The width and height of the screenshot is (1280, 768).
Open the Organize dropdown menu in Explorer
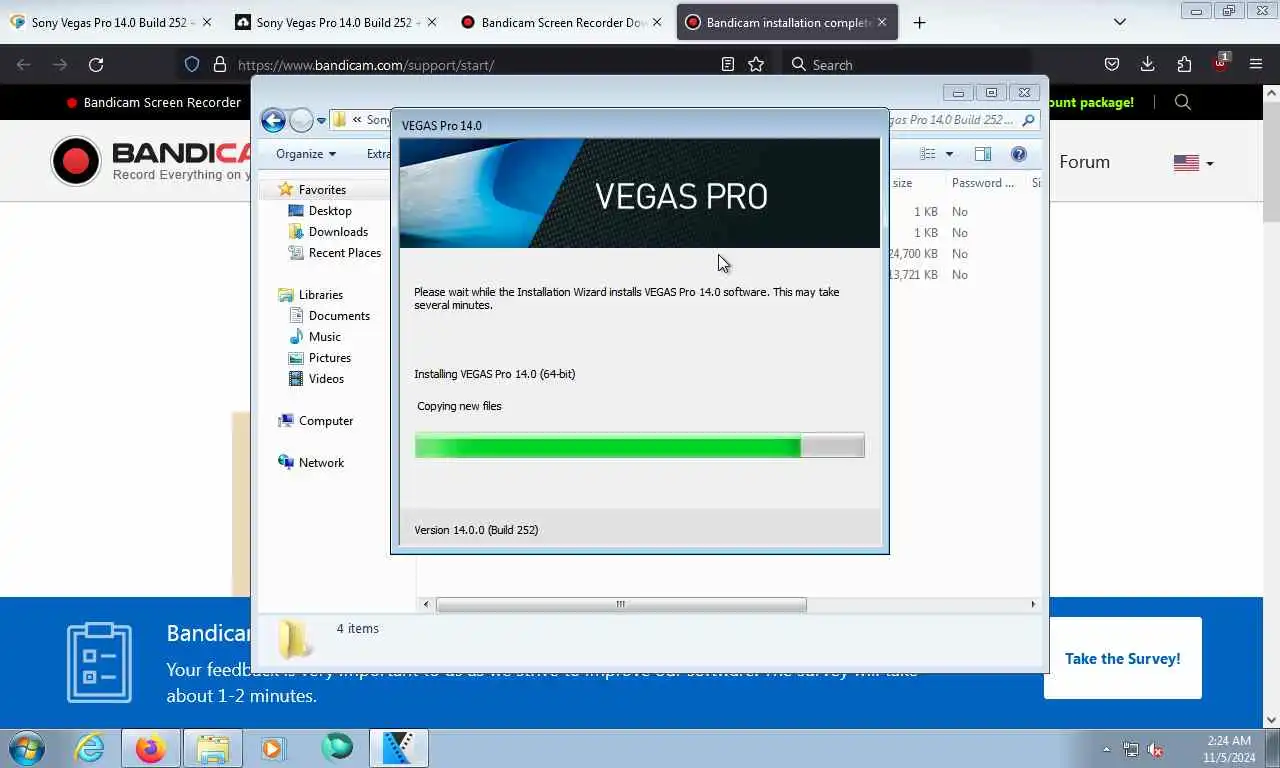tap(306, 154)
